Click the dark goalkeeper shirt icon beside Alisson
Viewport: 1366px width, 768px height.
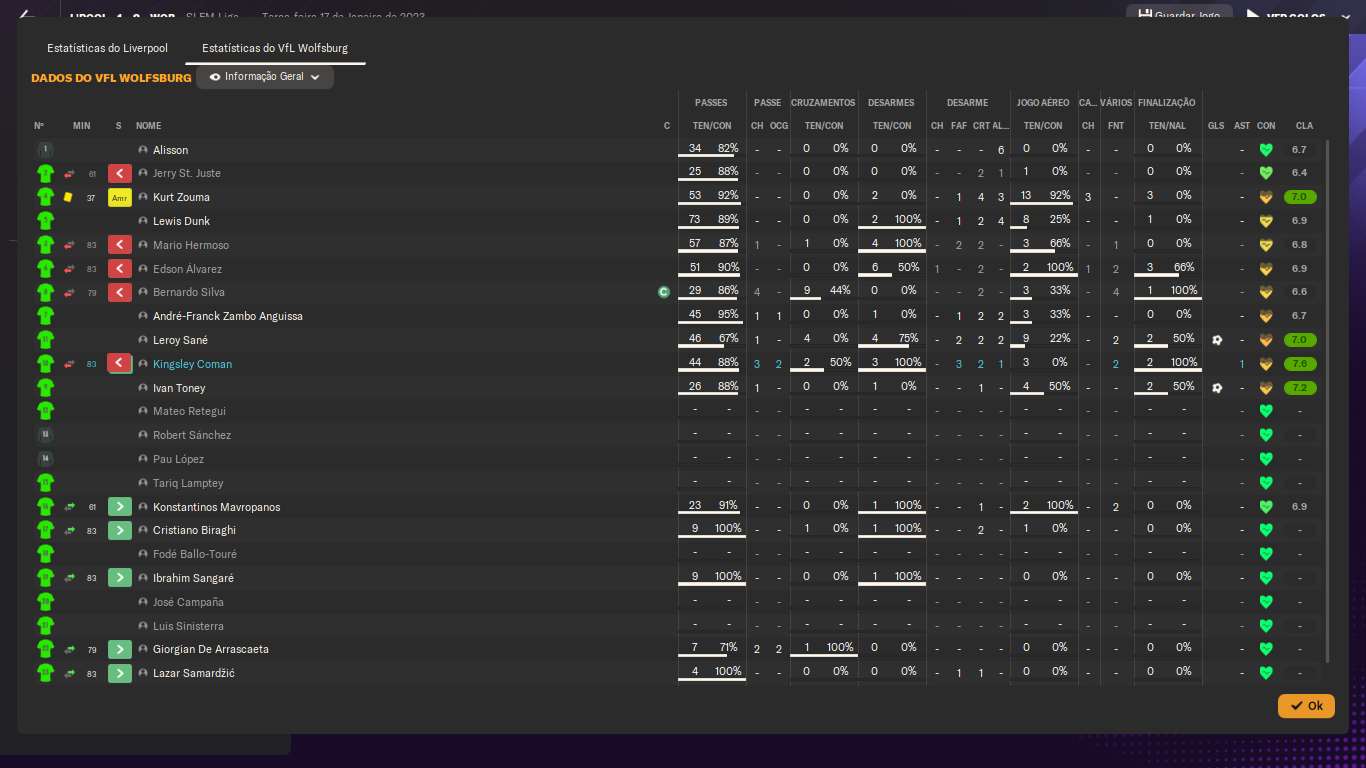pyautogui.click(x=45, y=150)
